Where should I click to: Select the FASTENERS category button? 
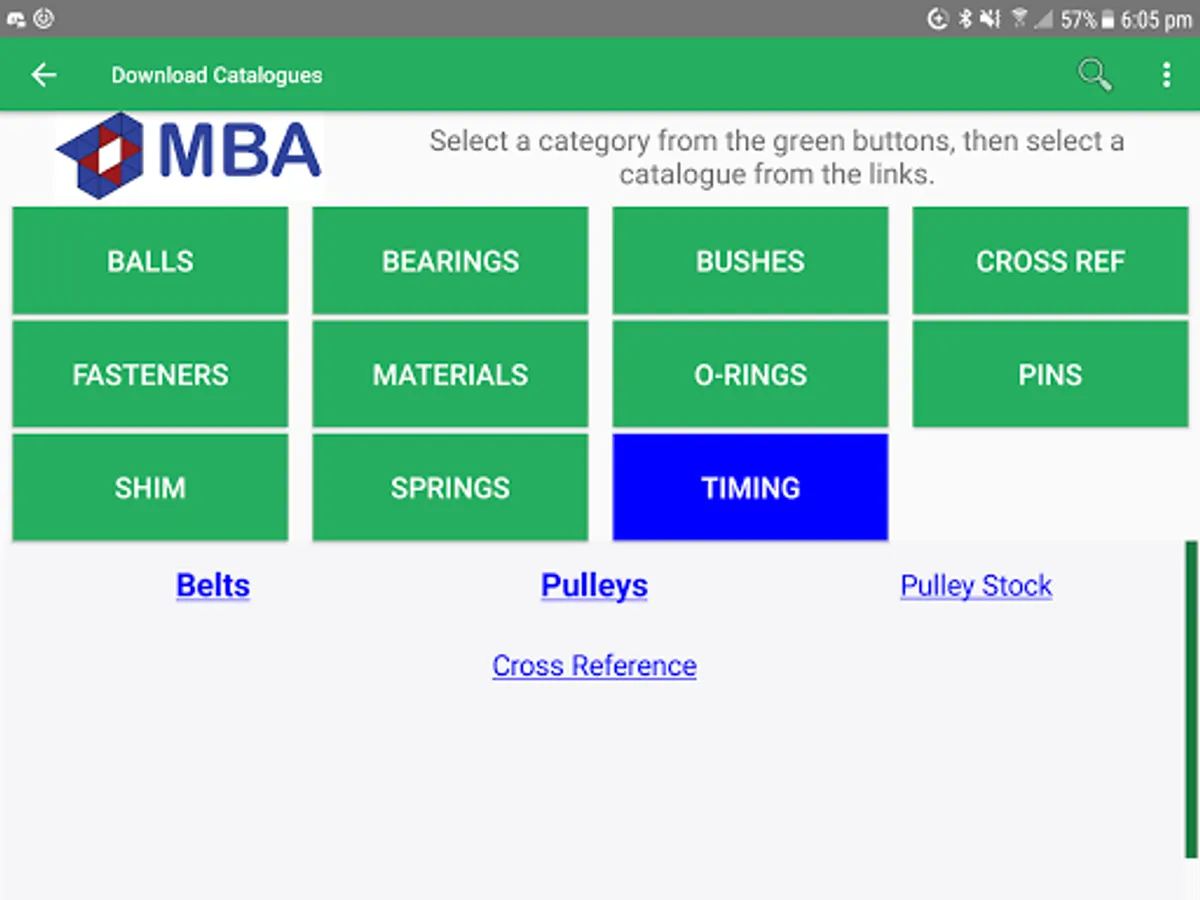[x=150, y=375]
